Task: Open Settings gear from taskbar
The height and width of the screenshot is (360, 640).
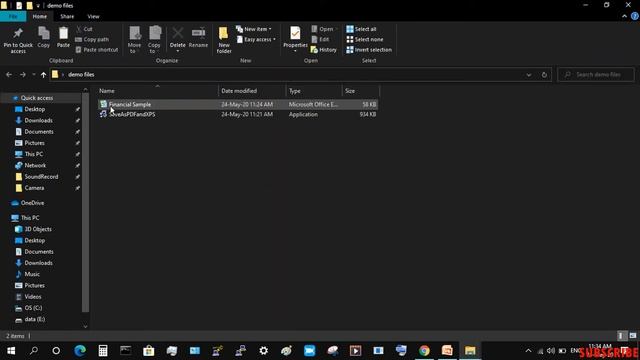Action: click(264, 351)
